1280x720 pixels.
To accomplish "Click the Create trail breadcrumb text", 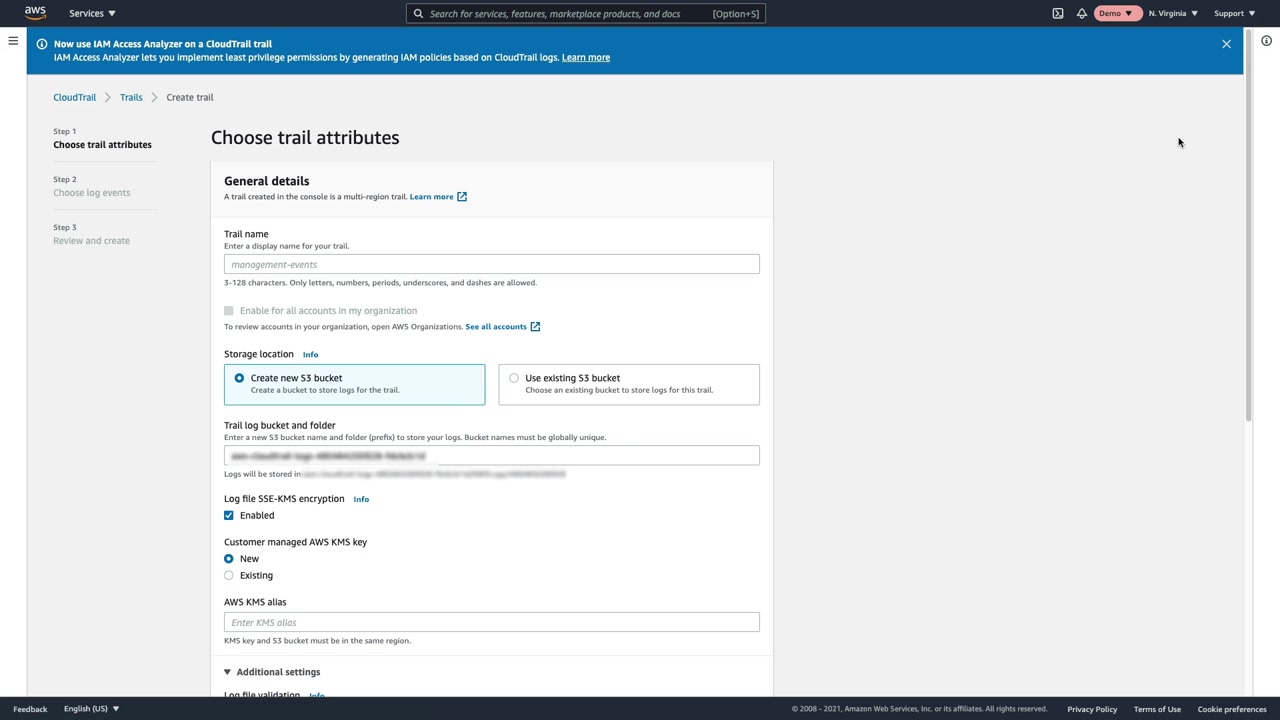I will 190,97.
